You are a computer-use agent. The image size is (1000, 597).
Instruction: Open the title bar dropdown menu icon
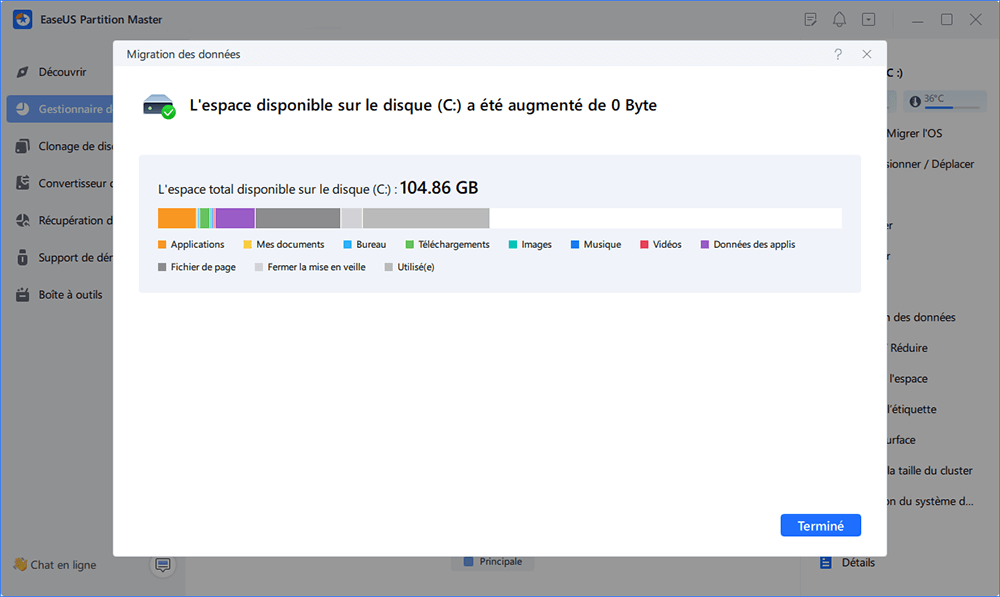(x=869, y=20)
